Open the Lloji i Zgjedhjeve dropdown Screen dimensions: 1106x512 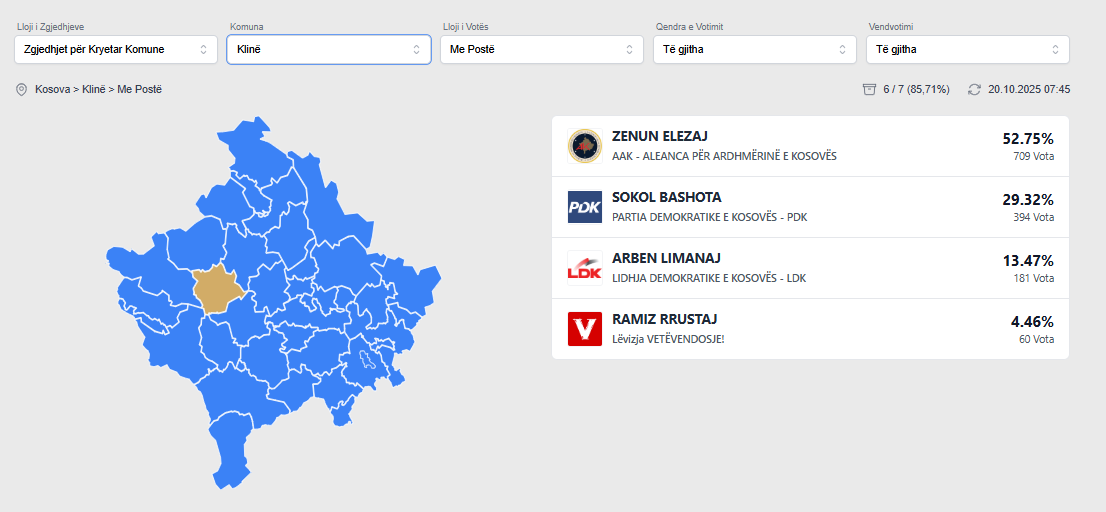115,49
